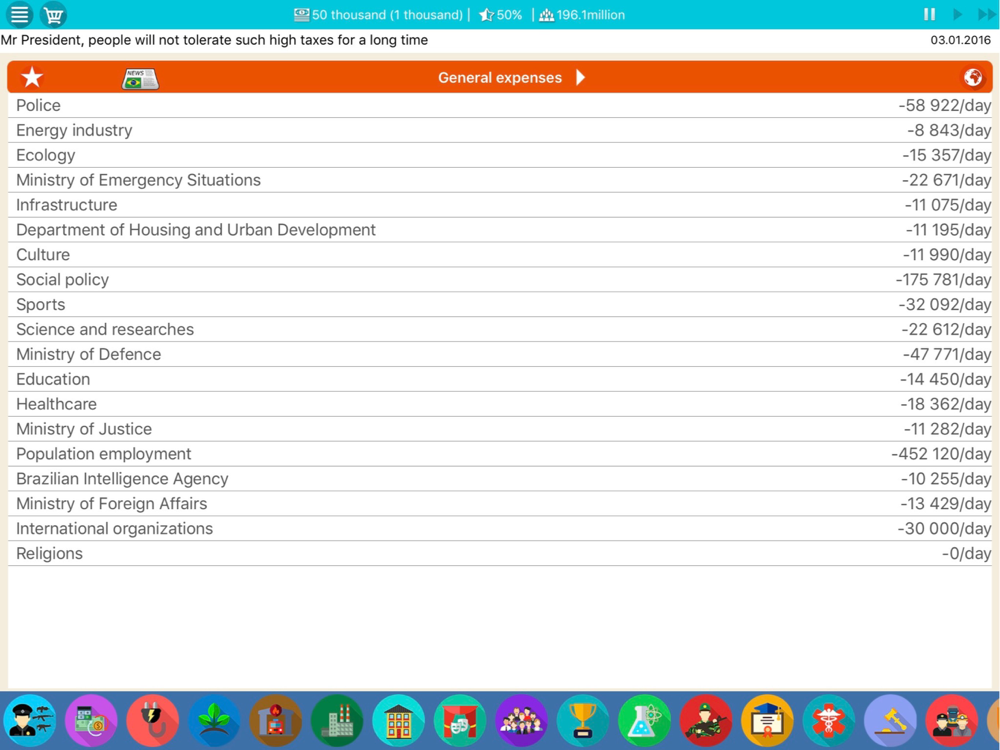This screenshot has height=750, width=1000.
Task: Open the Social policy people icon
Action: pos(522,721)
